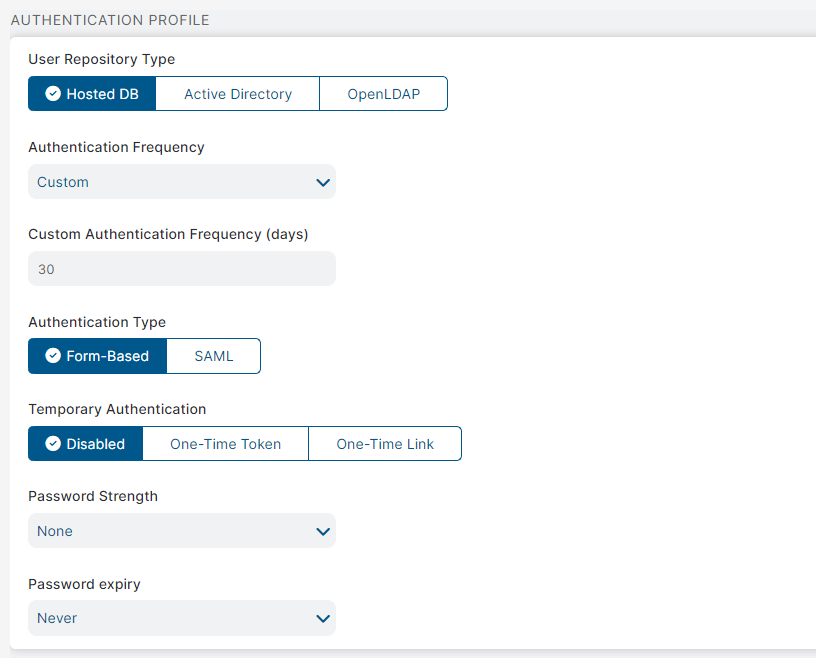816x658 pixels.
Task: Click the checkmark icon on Hosted DB
Action: tap(53, 94)
